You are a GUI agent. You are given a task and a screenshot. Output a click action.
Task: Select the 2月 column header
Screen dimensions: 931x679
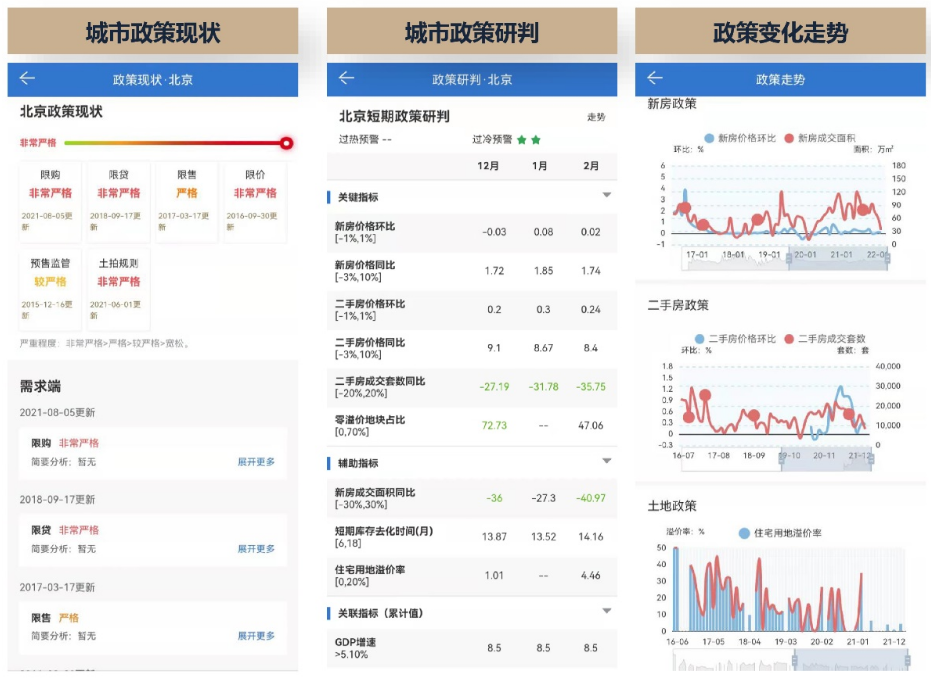coord(591,166)
